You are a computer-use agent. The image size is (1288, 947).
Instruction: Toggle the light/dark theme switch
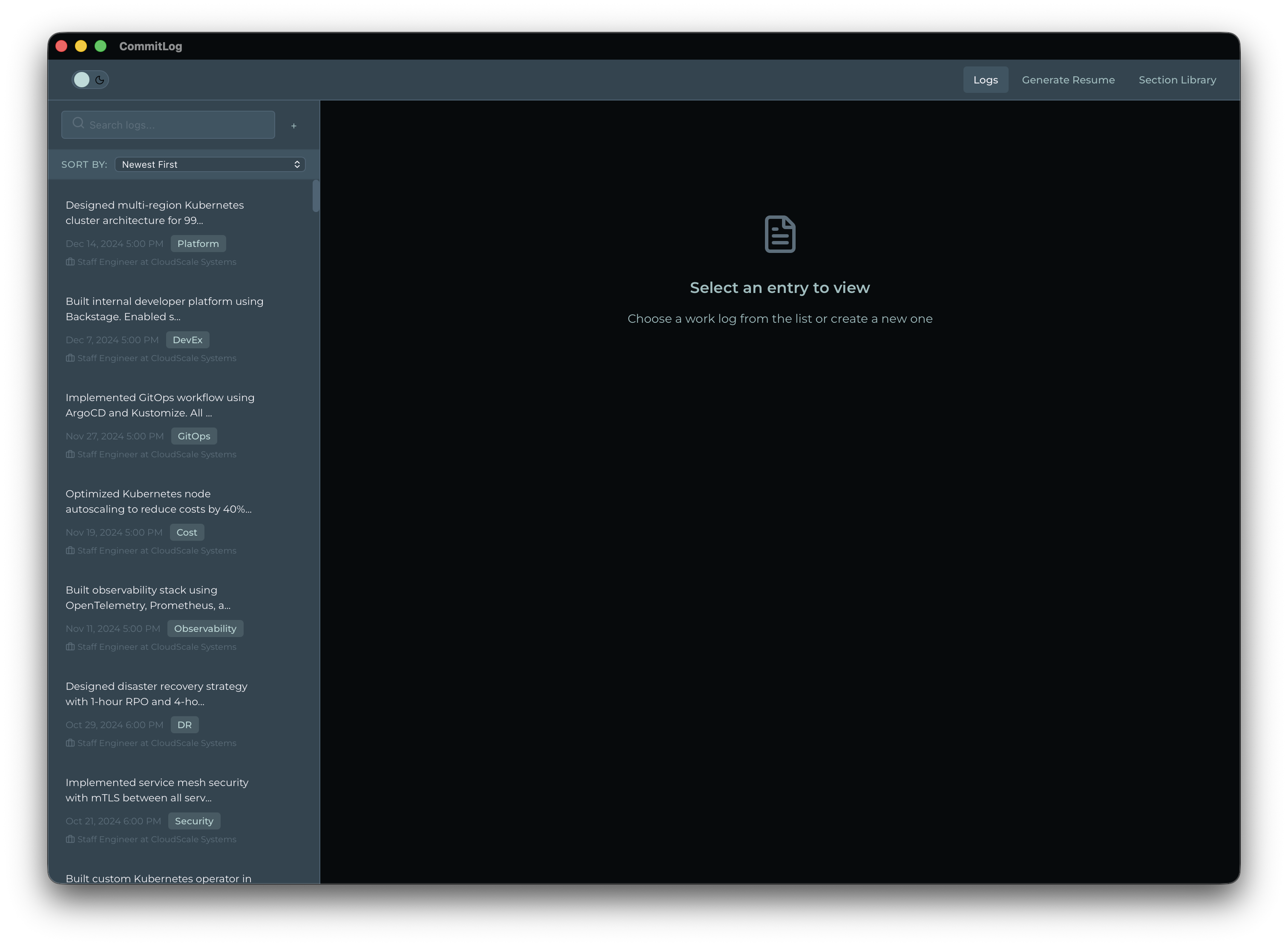pos(91,80)
